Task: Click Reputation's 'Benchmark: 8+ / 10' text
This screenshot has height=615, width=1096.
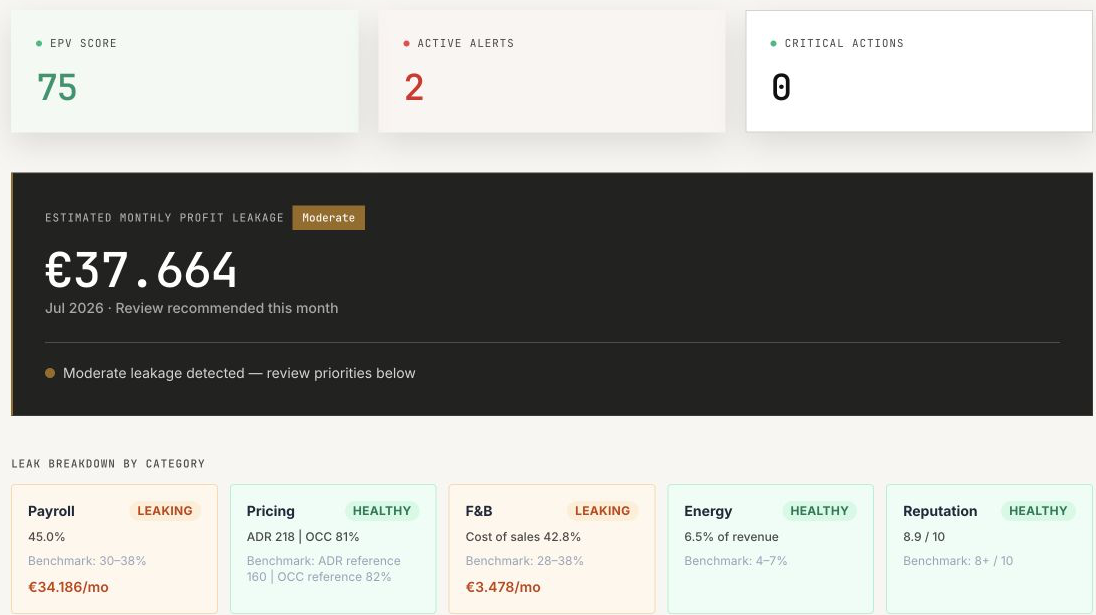Action: [958, 560]
